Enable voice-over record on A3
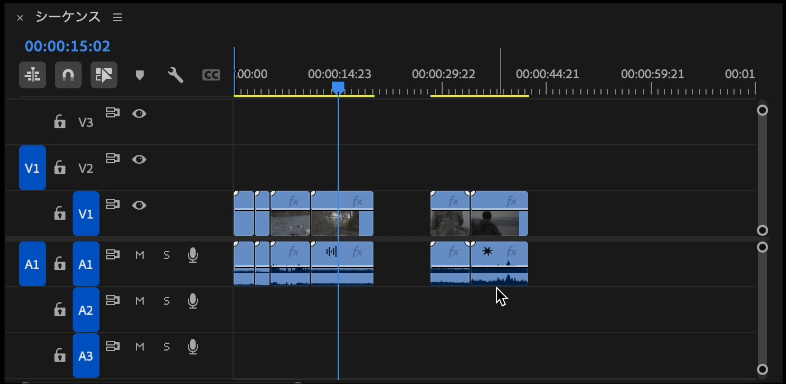This screenshot has width=786, height=384. [x=192, y=347]
